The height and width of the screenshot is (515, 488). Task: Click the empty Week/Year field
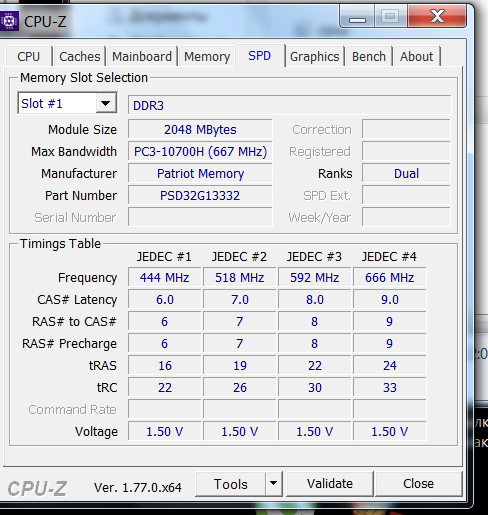[406, 217]
